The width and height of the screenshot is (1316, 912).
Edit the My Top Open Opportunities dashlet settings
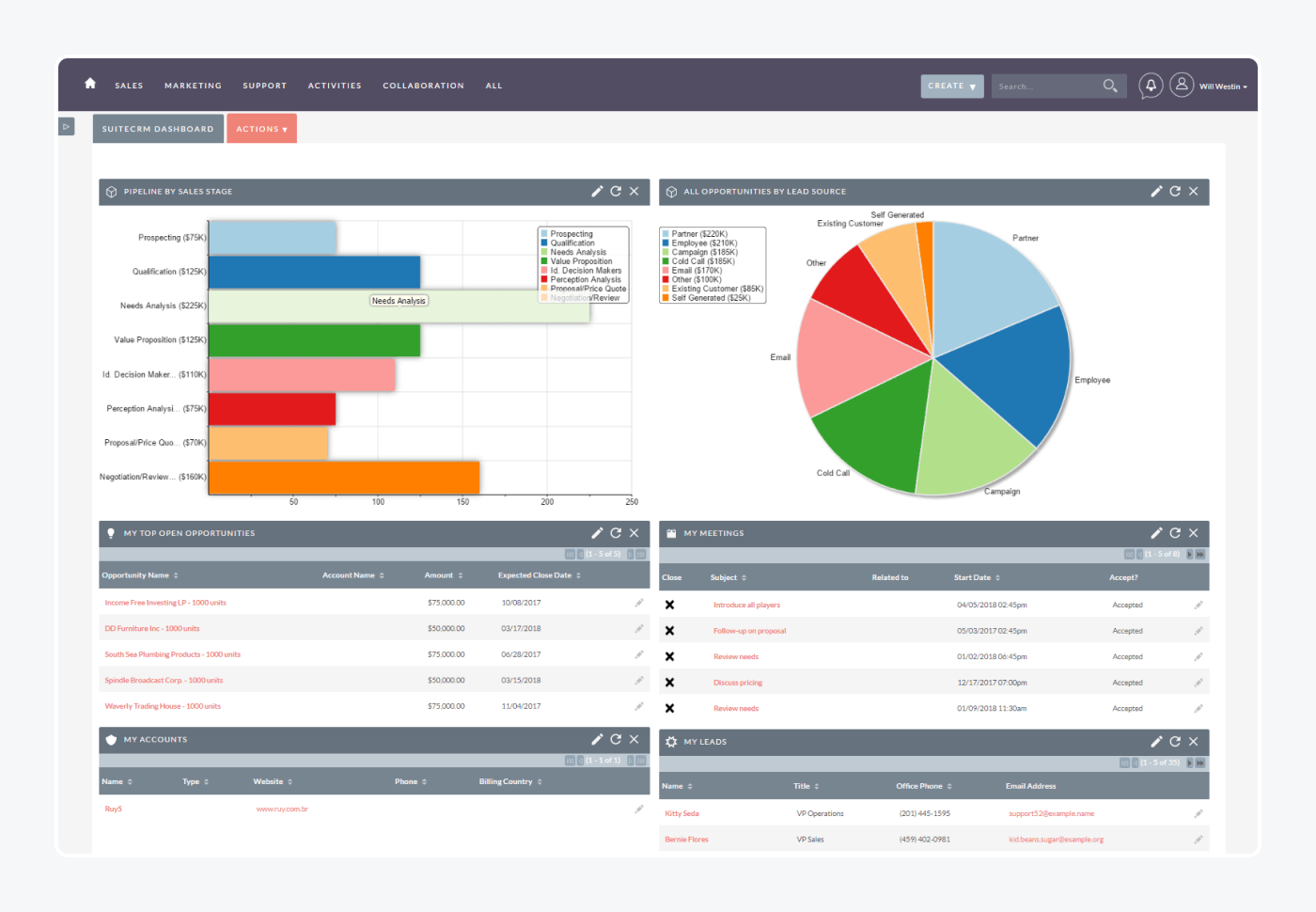pyautogui.click(x=597, y=532)
